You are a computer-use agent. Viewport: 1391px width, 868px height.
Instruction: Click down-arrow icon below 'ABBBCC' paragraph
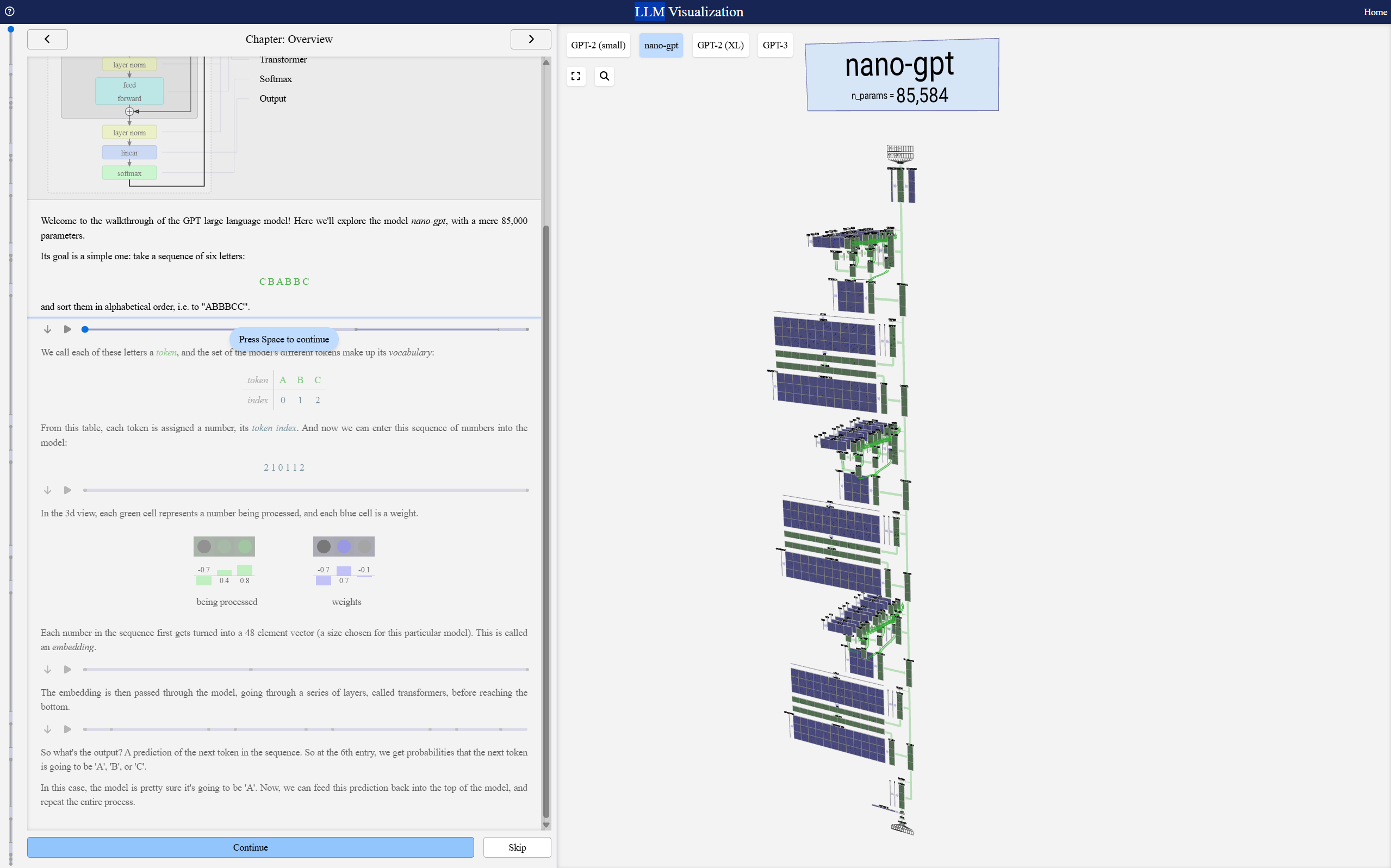point(48,329)
